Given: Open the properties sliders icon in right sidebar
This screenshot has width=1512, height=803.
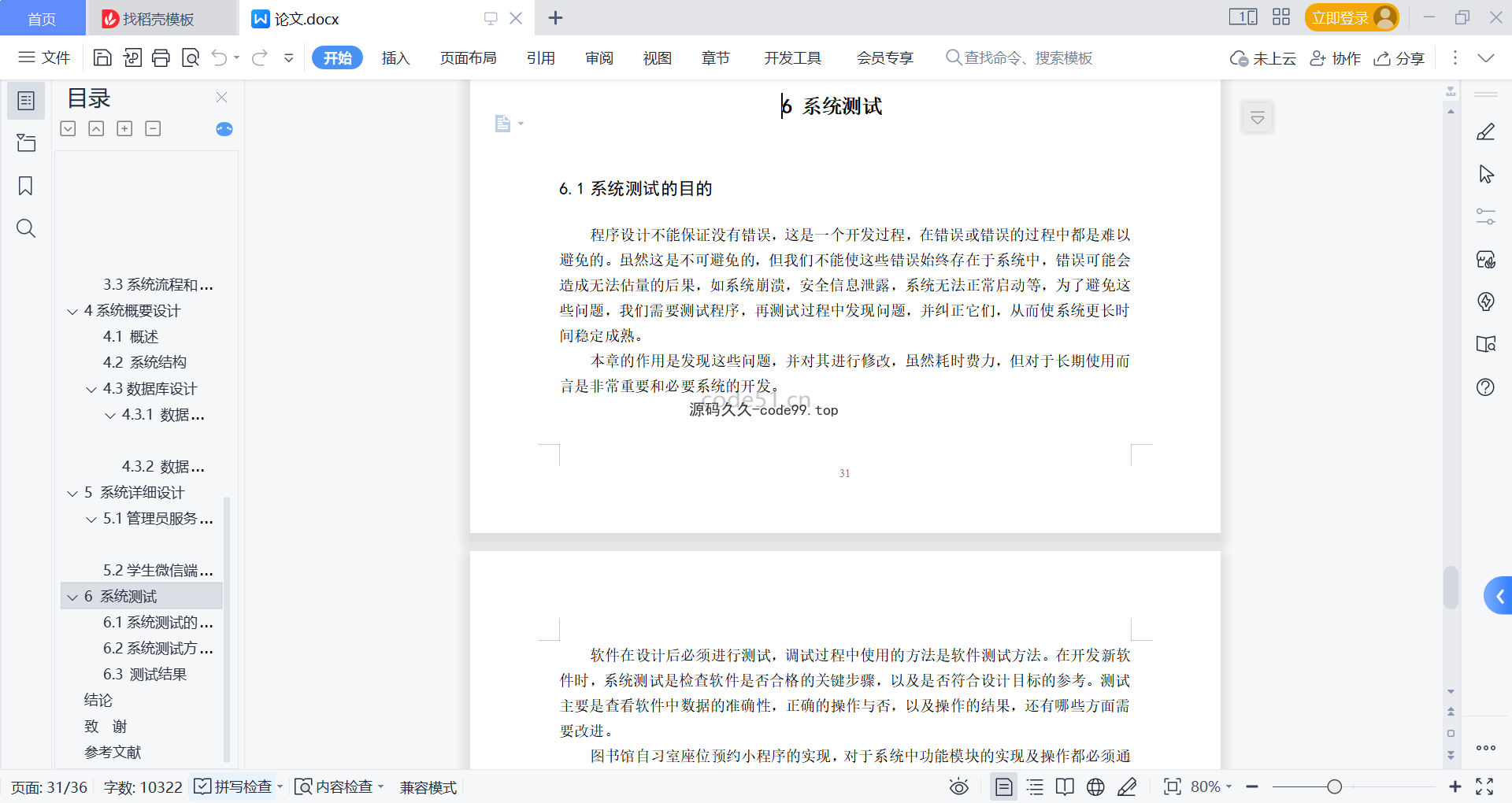Looking at the screenshot, I should [1486, 216].
